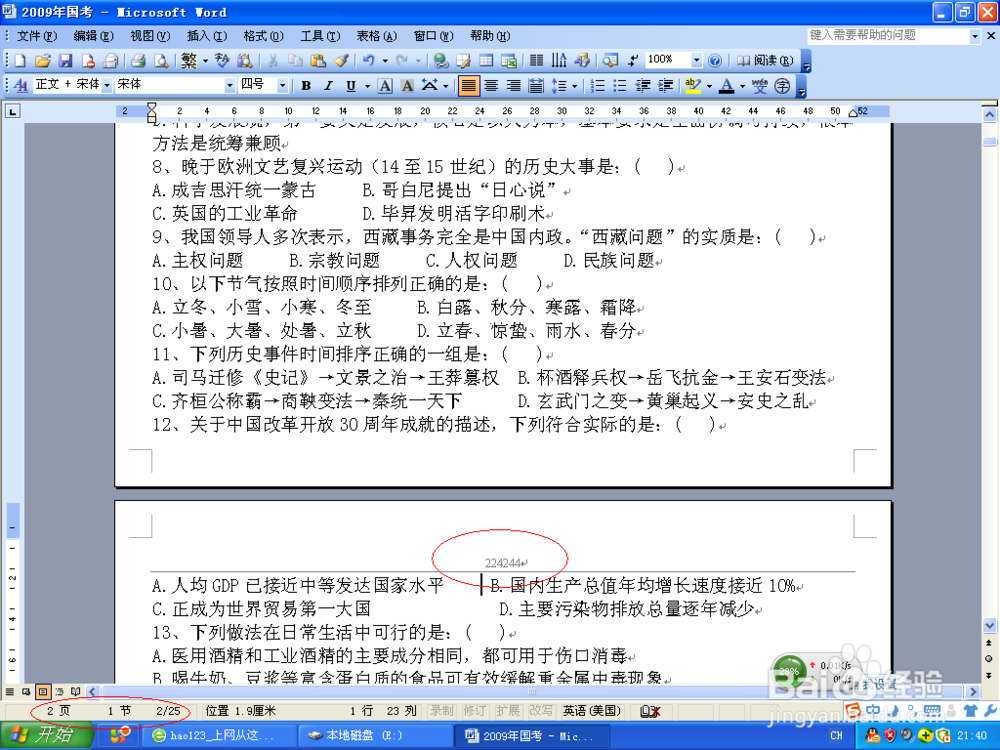The image size is (1000, 750).
Task: Start numbered list
Action: pyautogui.click(x=598, y=85)
